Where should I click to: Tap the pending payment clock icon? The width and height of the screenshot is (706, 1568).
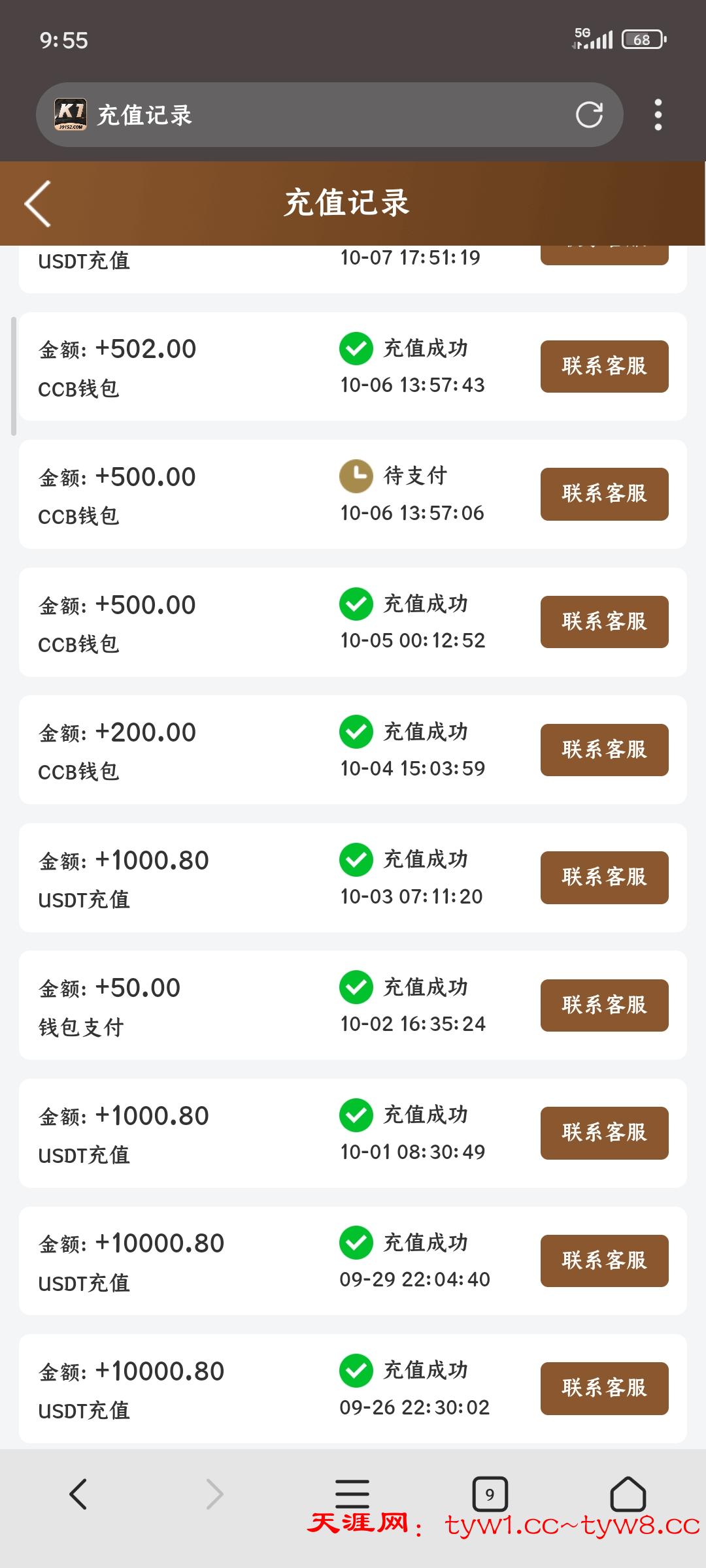click(356, 476)
